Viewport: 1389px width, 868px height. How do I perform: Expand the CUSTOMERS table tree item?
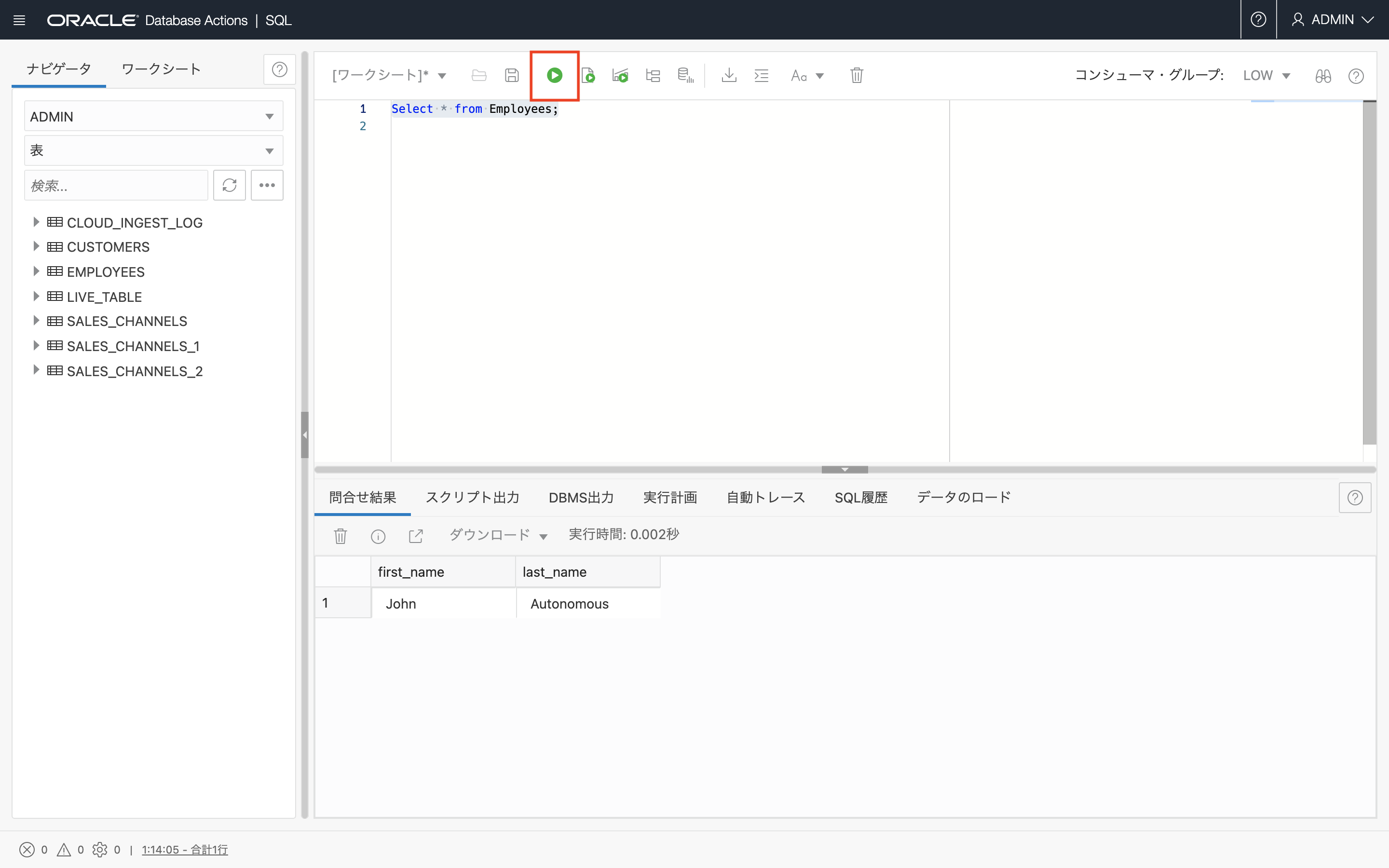(35, 247)
